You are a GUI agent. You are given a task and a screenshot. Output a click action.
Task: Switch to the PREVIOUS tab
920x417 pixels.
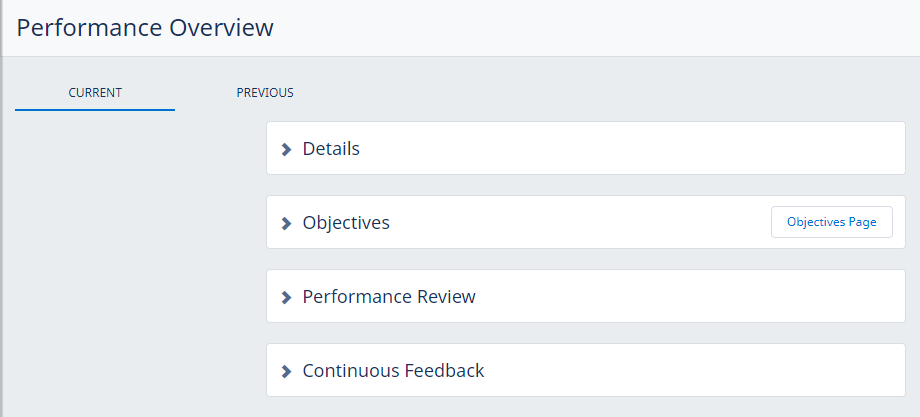click(x=265, y=93)
